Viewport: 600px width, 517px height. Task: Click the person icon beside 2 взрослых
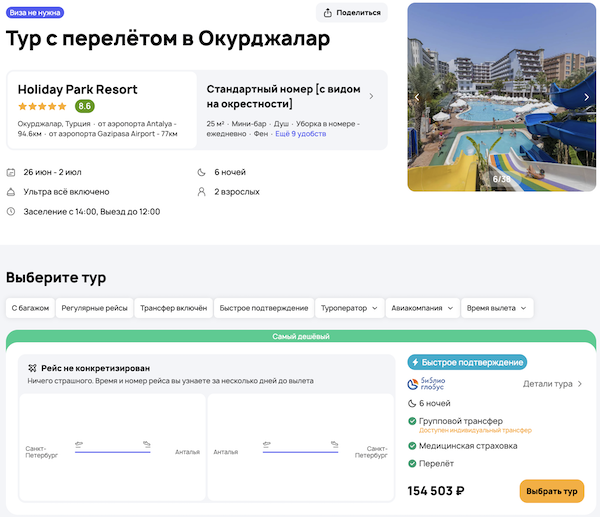[204, 192]
